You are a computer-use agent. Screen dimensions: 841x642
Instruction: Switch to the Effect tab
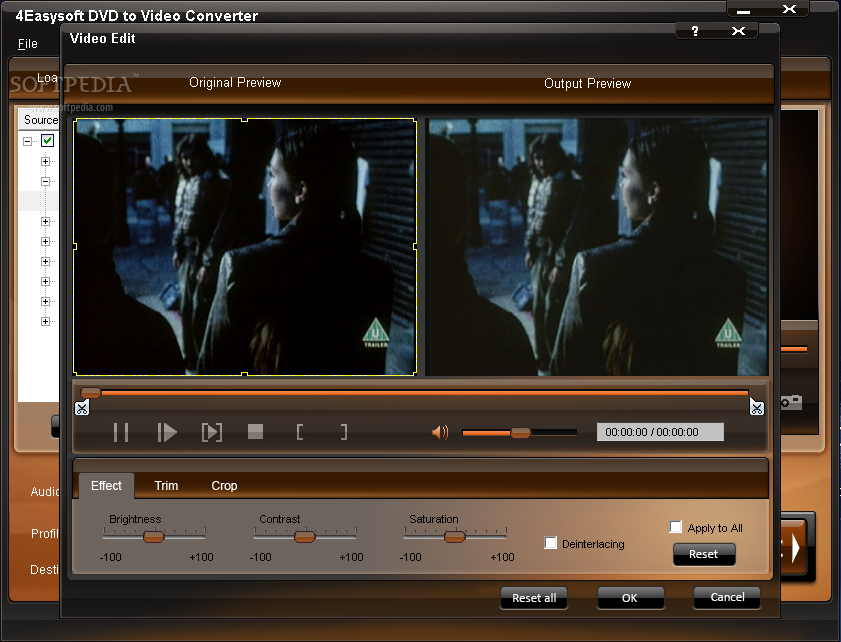click(106, 485)
